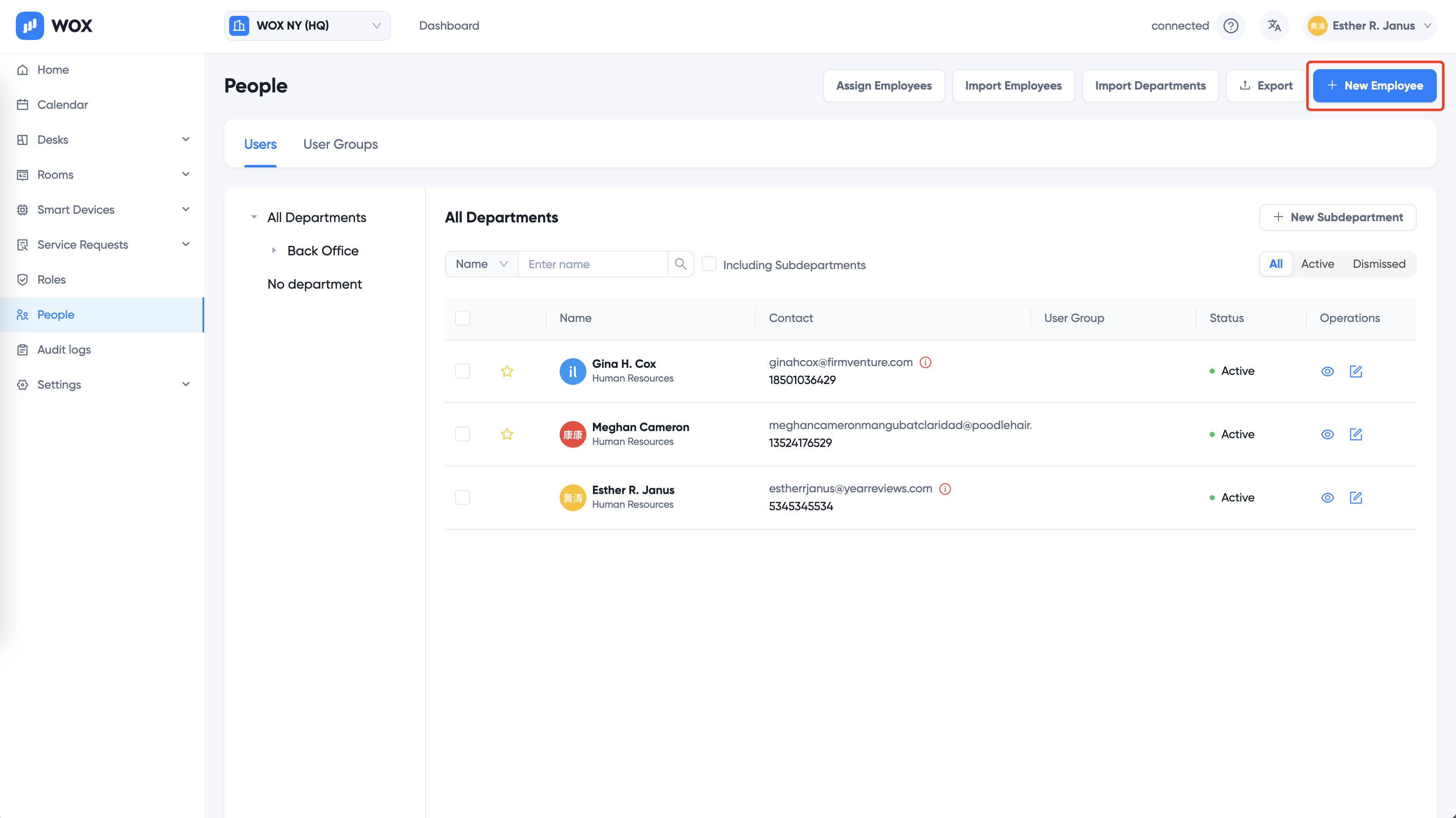Click email warning icon for Gina H. Cox

tap(925, 362)
